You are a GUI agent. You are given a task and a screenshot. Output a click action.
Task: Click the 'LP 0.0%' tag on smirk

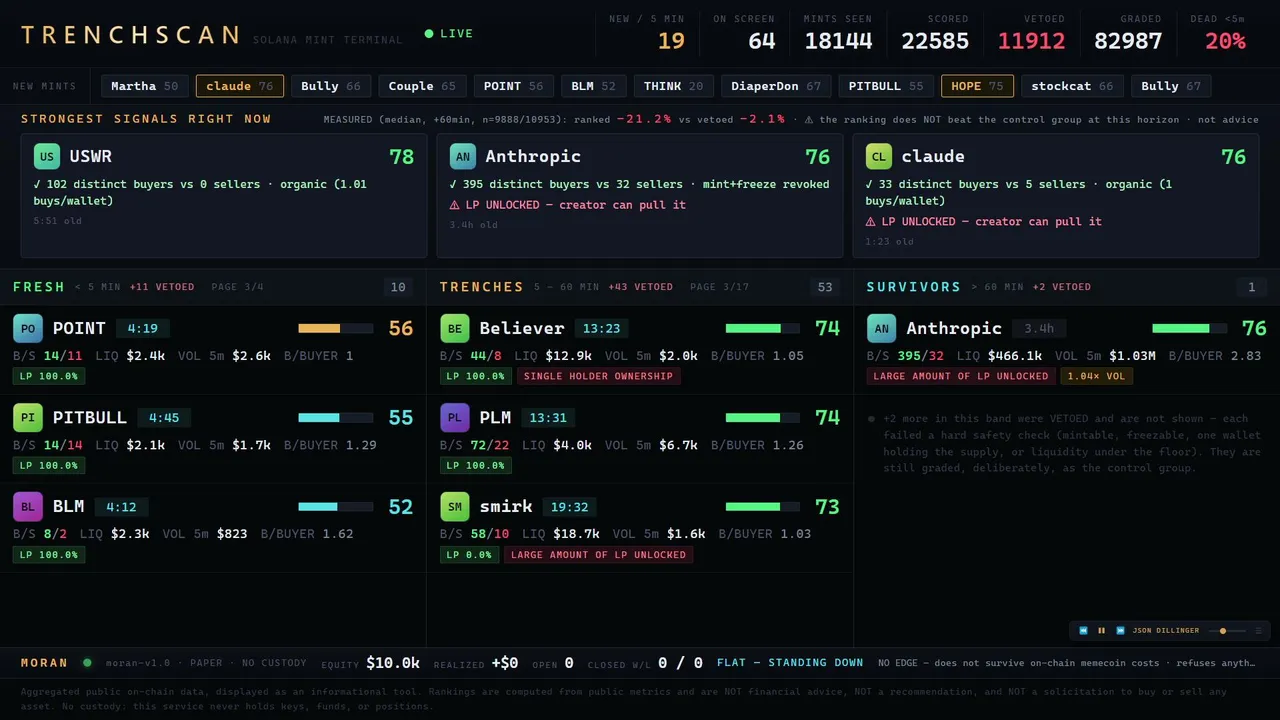pyautogui.click(x=469, y=555)
